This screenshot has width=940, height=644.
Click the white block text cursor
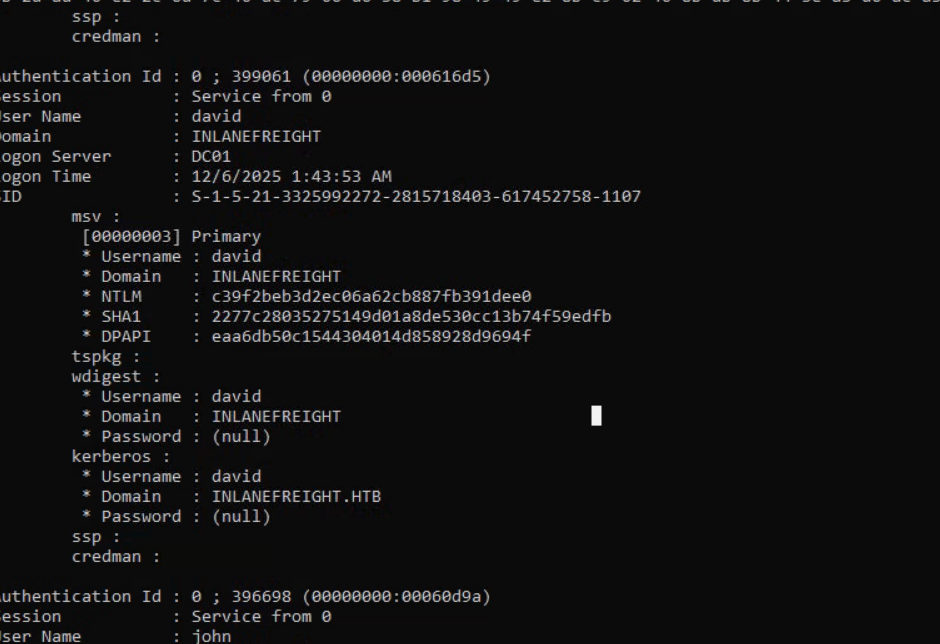[x=597, y=416]
